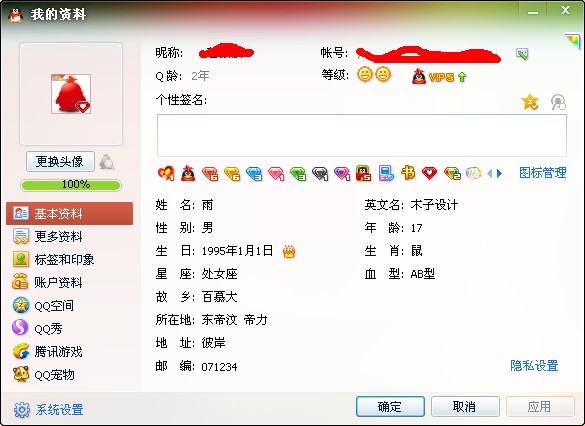Image resolution: width=585 pixels, height=426 pixels.
Task: Click the 更换头像 button
Action: 60,162
